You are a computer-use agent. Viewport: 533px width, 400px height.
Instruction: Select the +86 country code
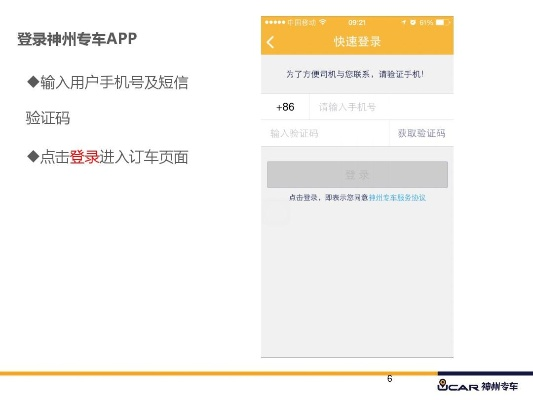285,107
